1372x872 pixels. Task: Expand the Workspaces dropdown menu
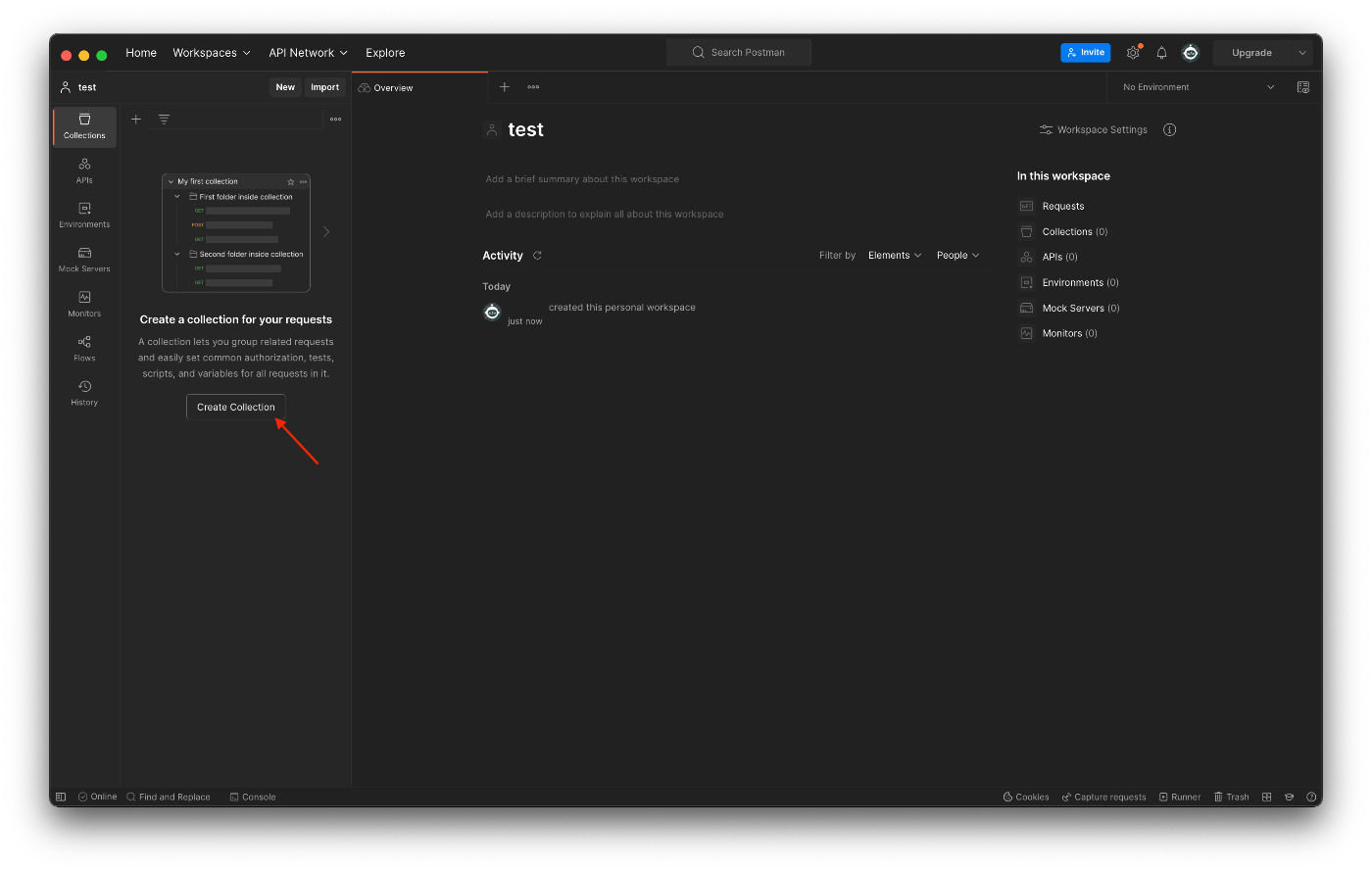212,53
